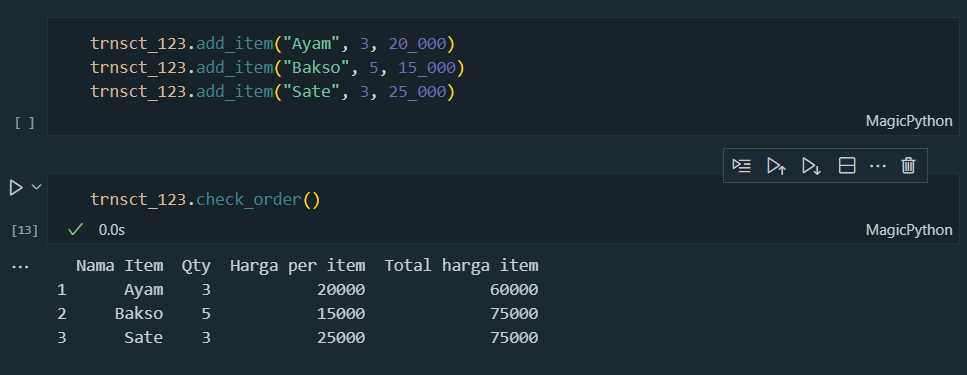The width and height of the screenshot is (967, 375).
Task: Select Ayam in output table
Action: pyautogui.click(x=144, y=290)
